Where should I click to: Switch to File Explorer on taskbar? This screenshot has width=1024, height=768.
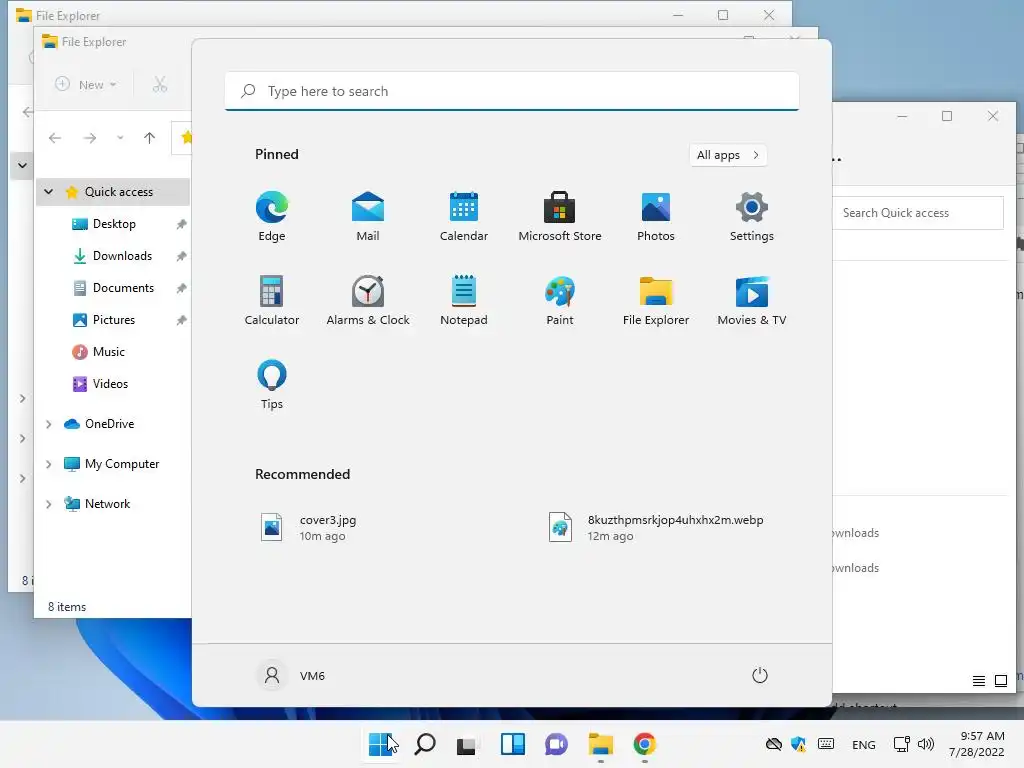[600, 744]
